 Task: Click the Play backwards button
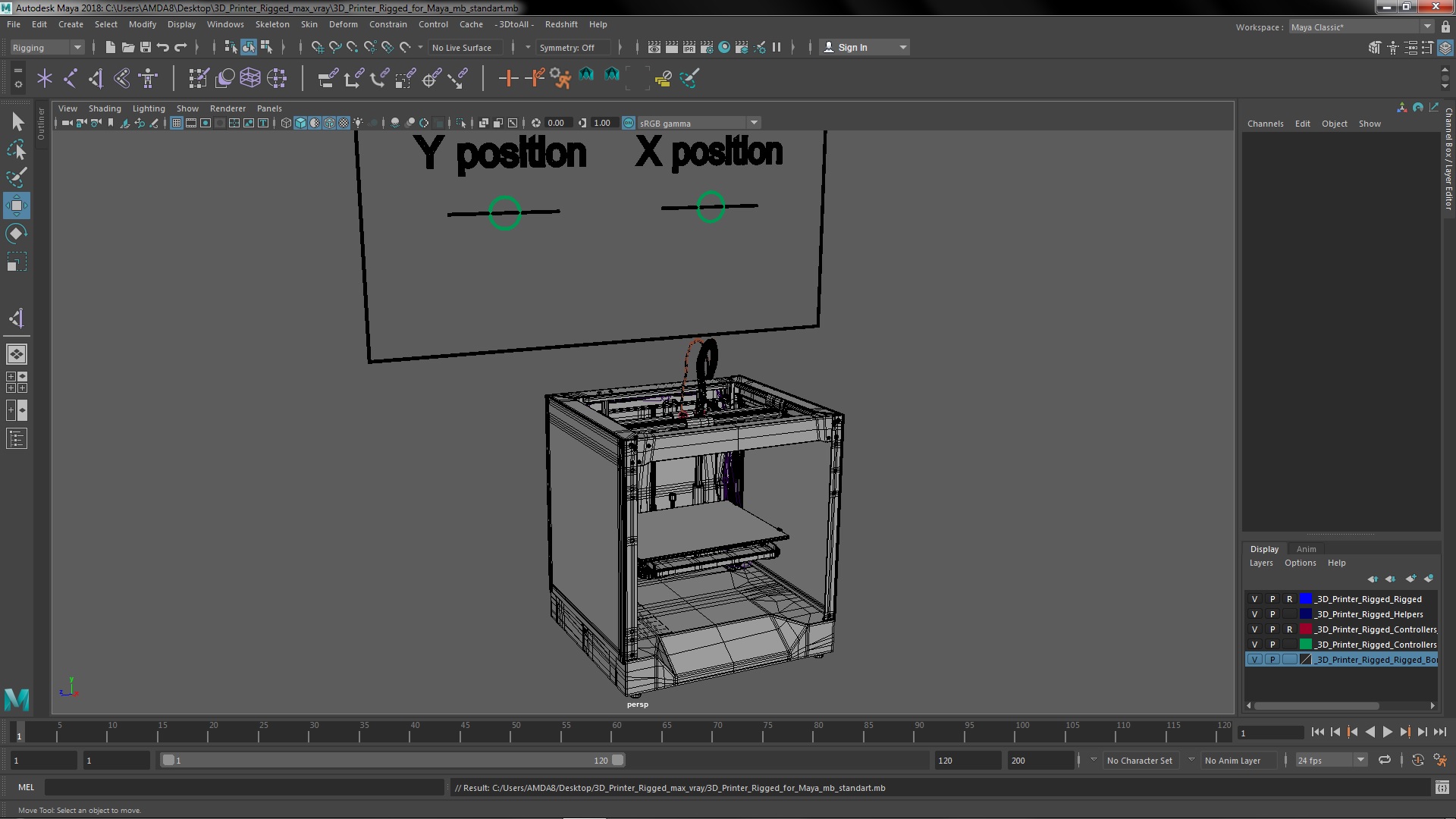(1370, 732)
